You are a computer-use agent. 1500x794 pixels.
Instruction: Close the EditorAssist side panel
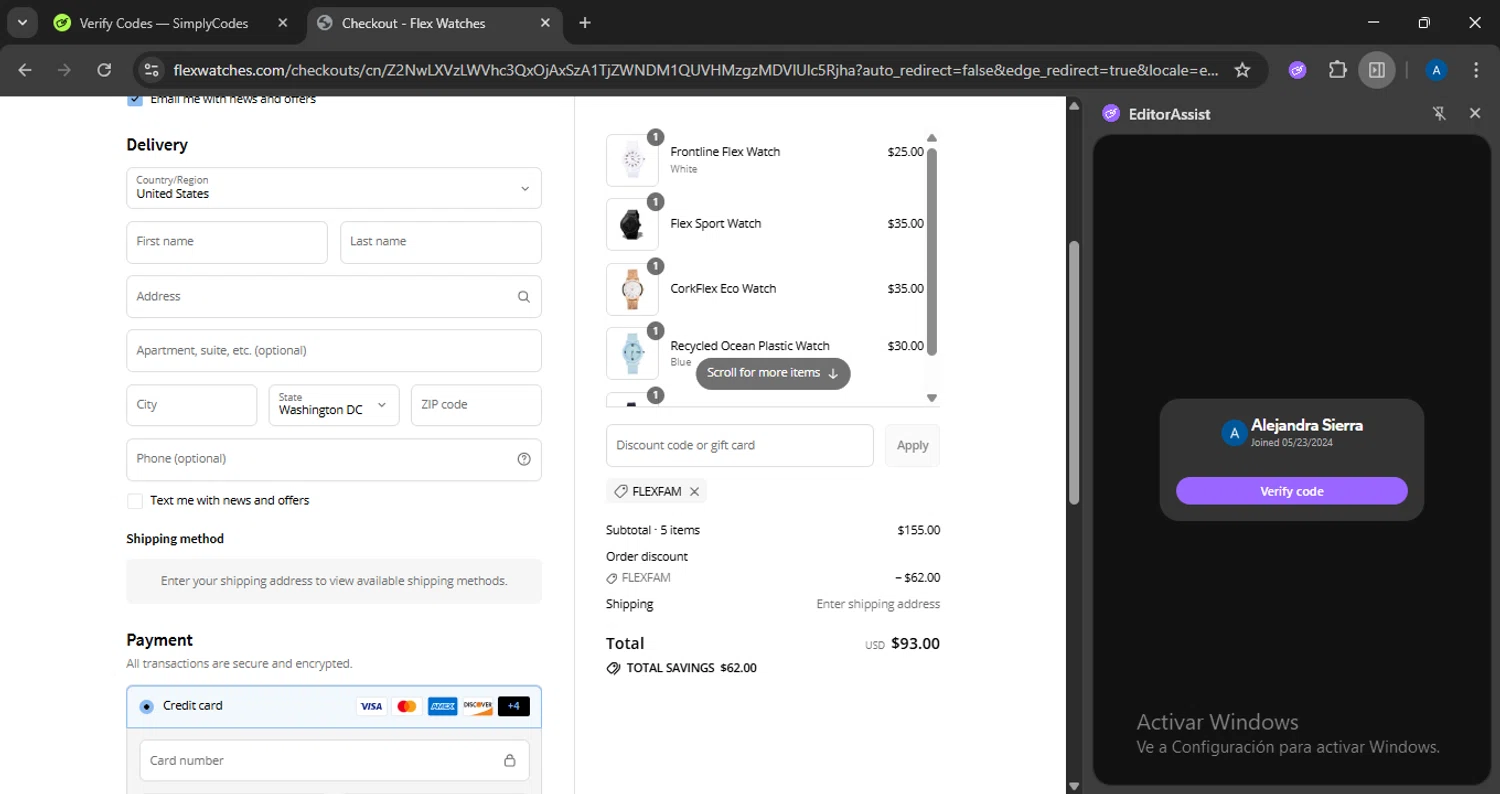click(x=1475, y=114)
